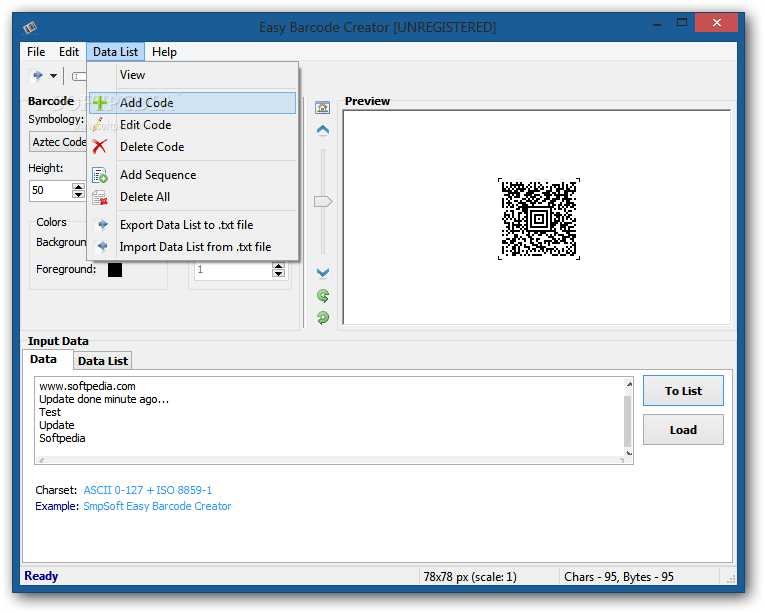Click the black Foreground color swatch
Viewport: 765px width, 613px height.
point(115,269)
